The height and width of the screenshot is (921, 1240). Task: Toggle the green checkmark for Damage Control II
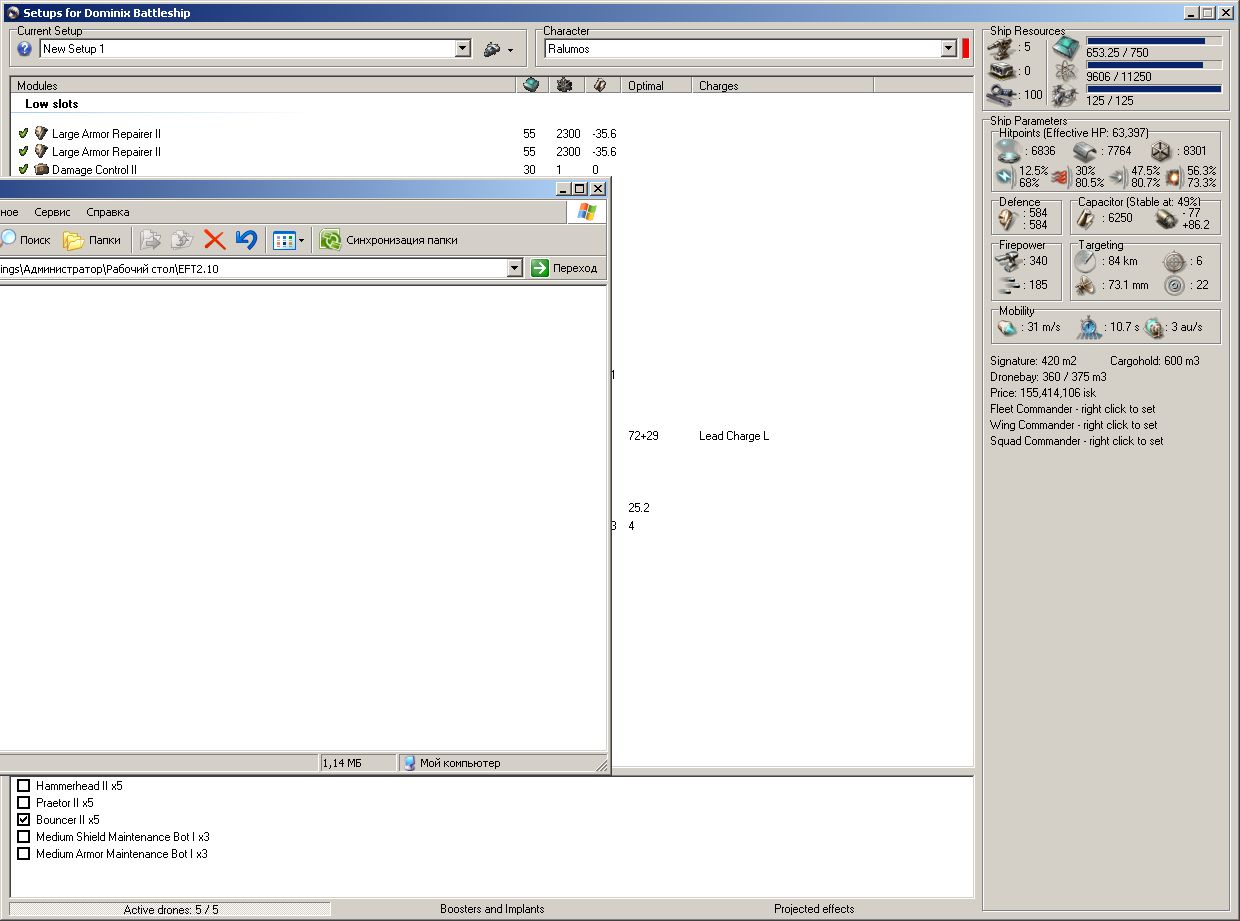(24, 170)
